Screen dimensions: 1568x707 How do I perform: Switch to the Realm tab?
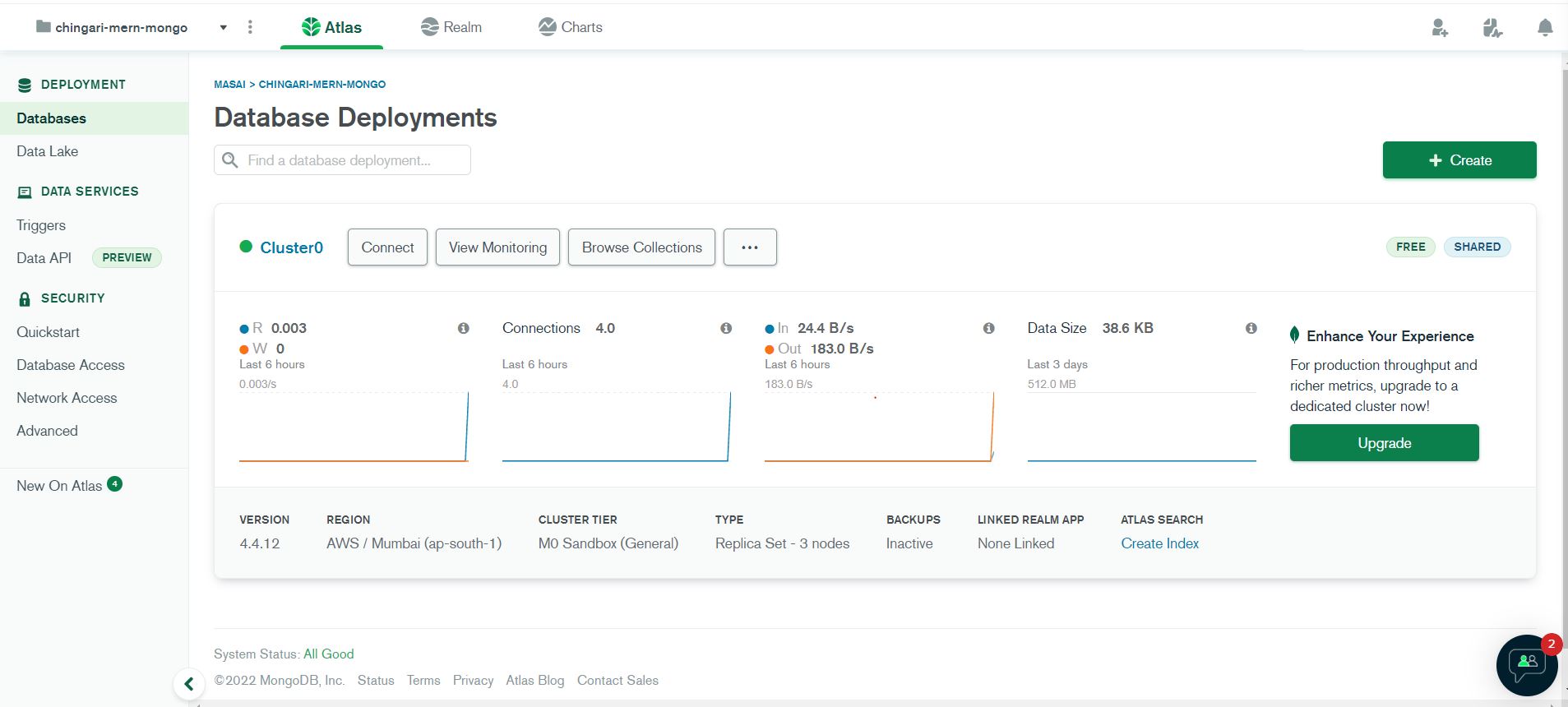[x=451, y=27]
